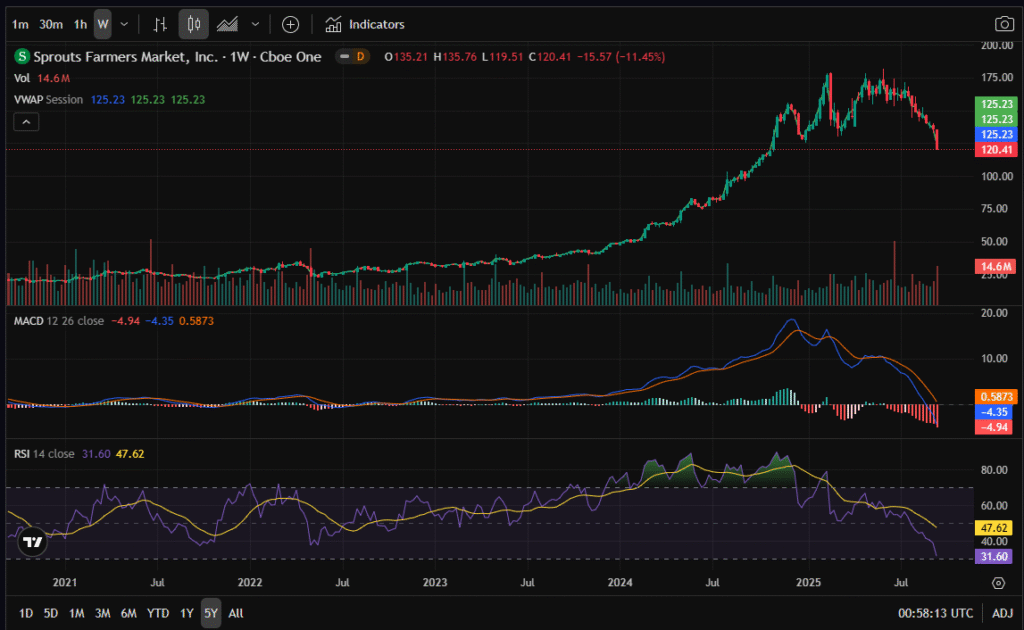Select the candlestick chart style icon
This screenshot has width=1024, height=630.
tap(194, 24)
